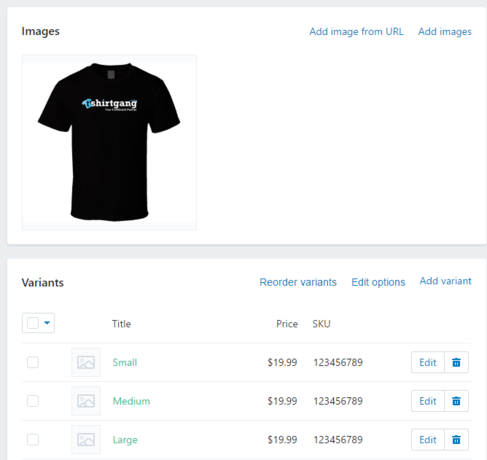This screenshot has width=487, height=460.
Task: Click Add image from URL link
Action: click(x=356, y=32)
